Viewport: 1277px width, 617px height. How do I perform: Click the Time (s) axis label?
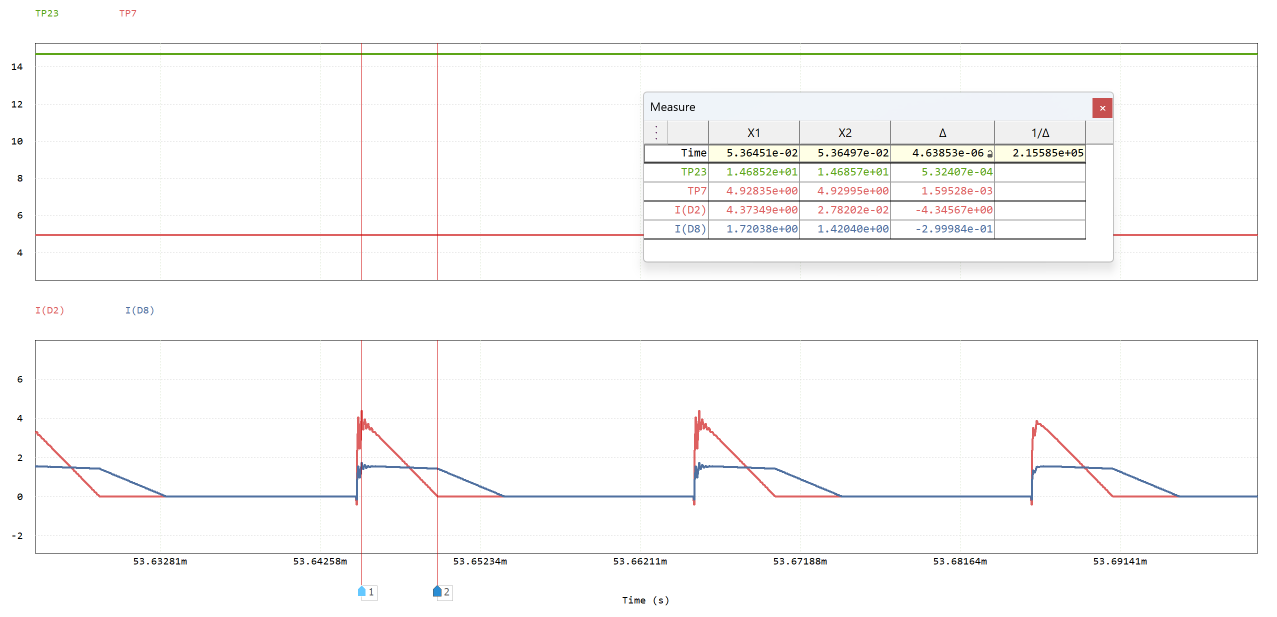point(644,600)
